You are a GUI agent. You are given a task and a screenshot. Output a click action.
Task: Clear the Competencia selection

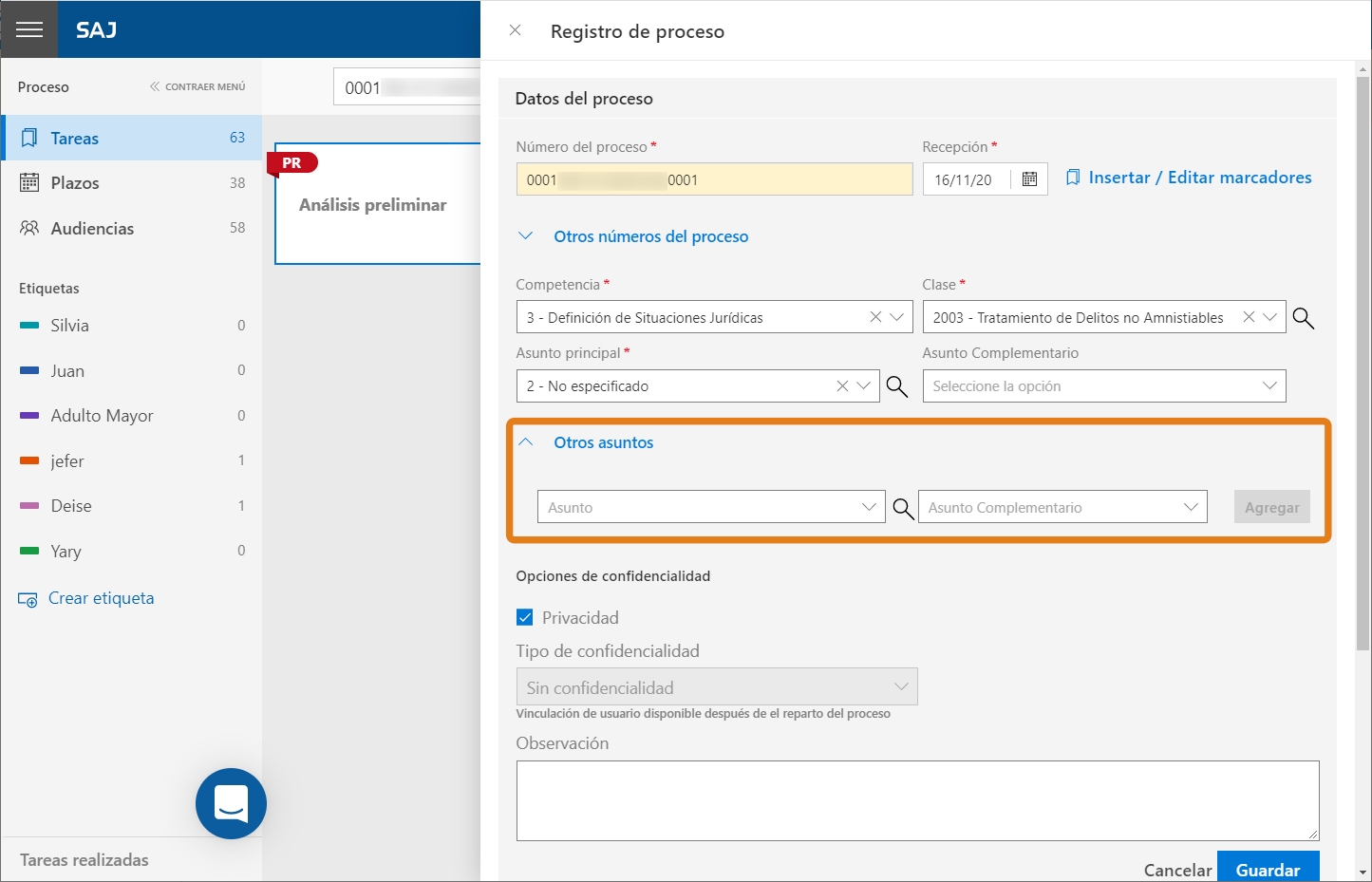[x=875, y=317]
